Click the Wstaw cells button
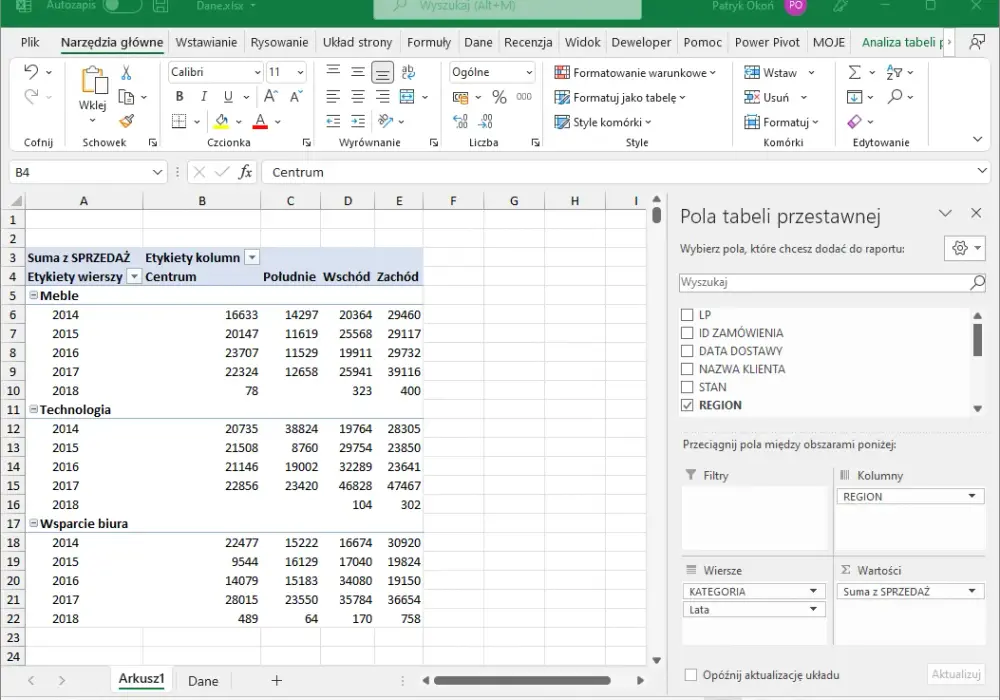Viewport: 1000px width, 700px height. click(x=771, y=73)
